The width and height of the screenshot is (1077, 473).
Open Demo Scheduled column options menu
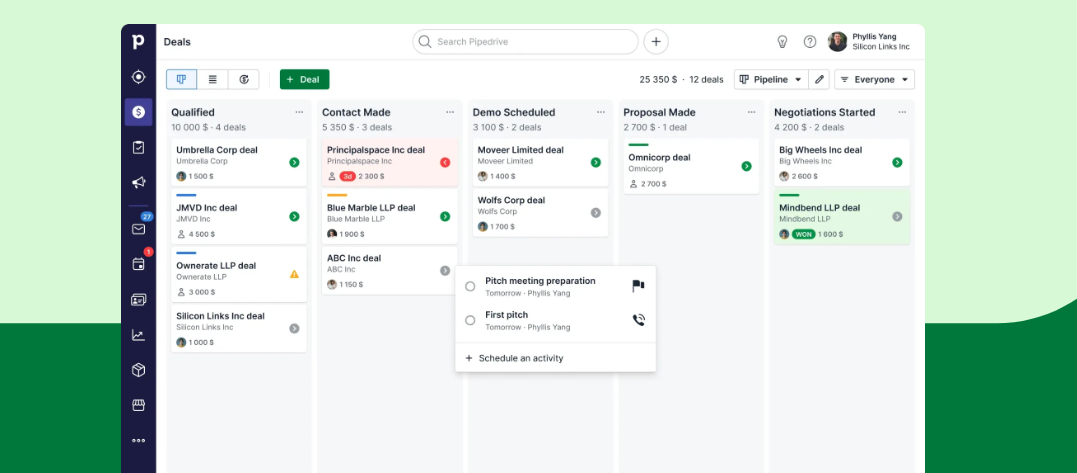point(601,112)
